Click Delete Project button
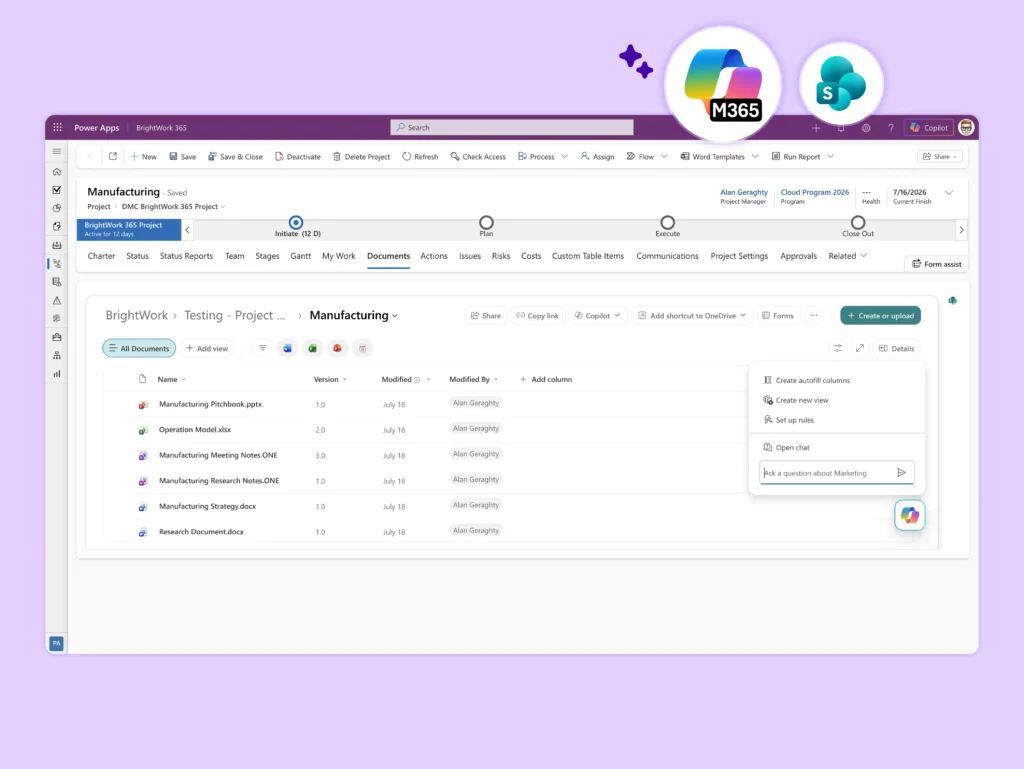This screenshot has height=769, width=1024. pyautogui.click(x=361, y=157)
